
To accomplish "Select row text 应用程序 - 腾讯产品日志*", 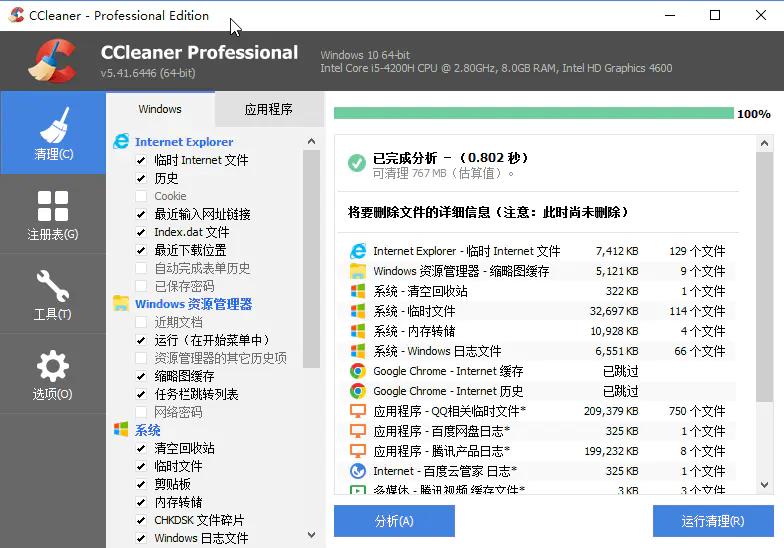I will (x=442, y=451).
